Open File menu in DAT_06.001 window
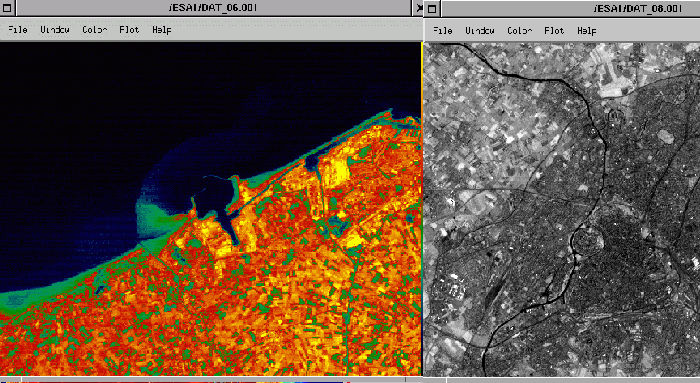The image size is (700, 383). pos(18,30)
